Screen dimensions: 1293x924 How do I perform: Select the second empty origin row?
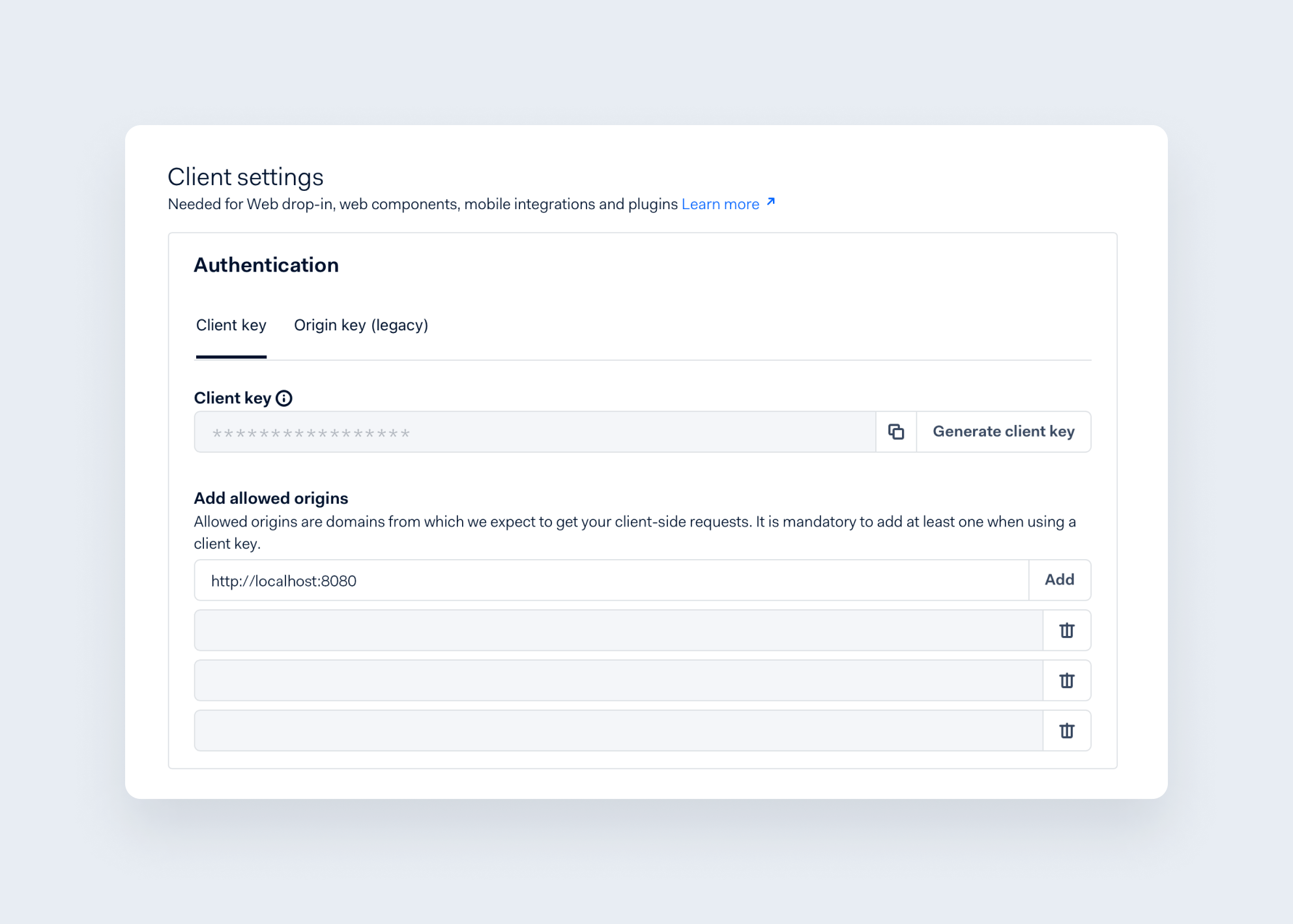point(618,680)
